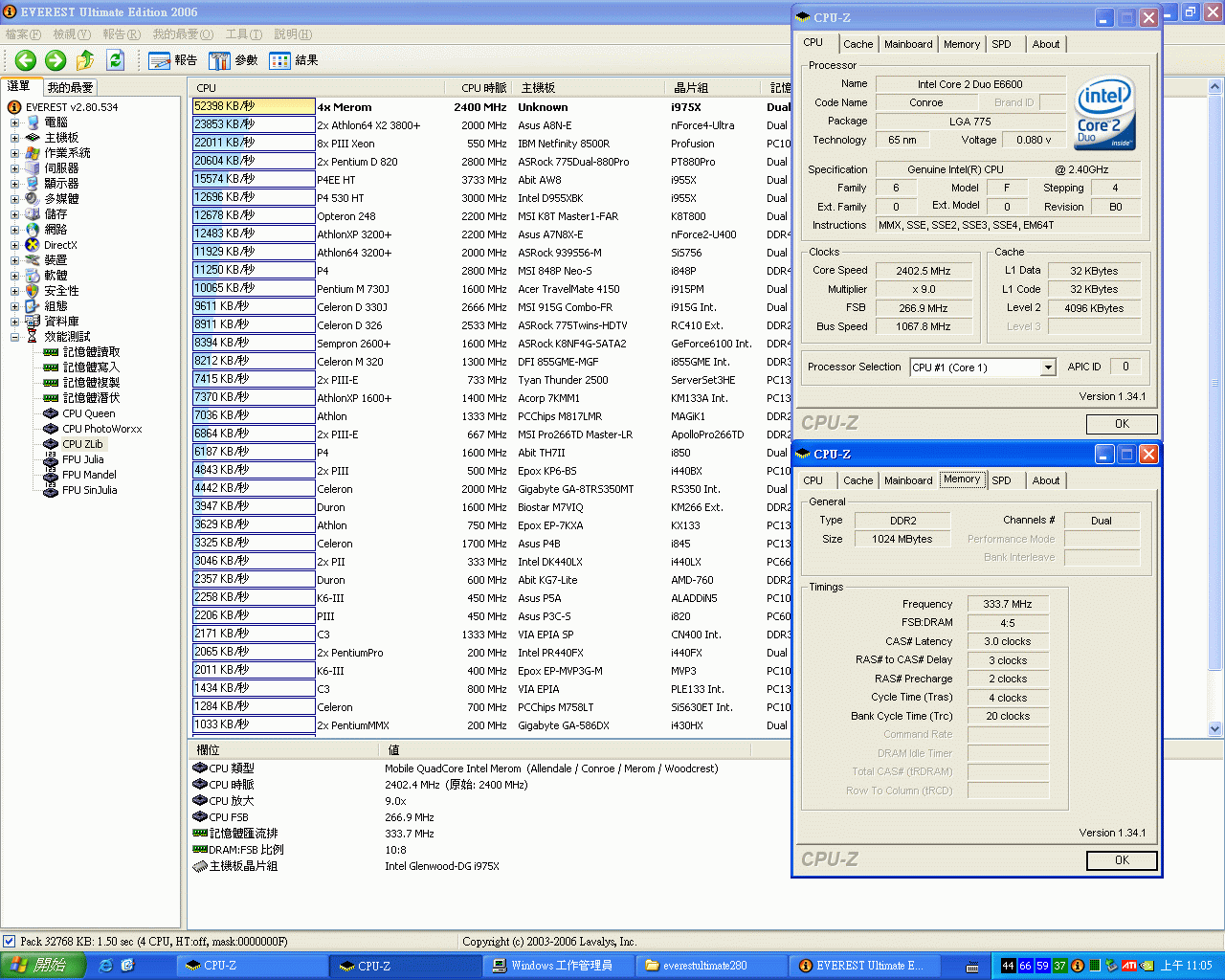Image resolution: width=1225 pixels, height=980 pixels.
Task: Select the 52398 KB/秒 4x Merom result row
Action: 491,107
